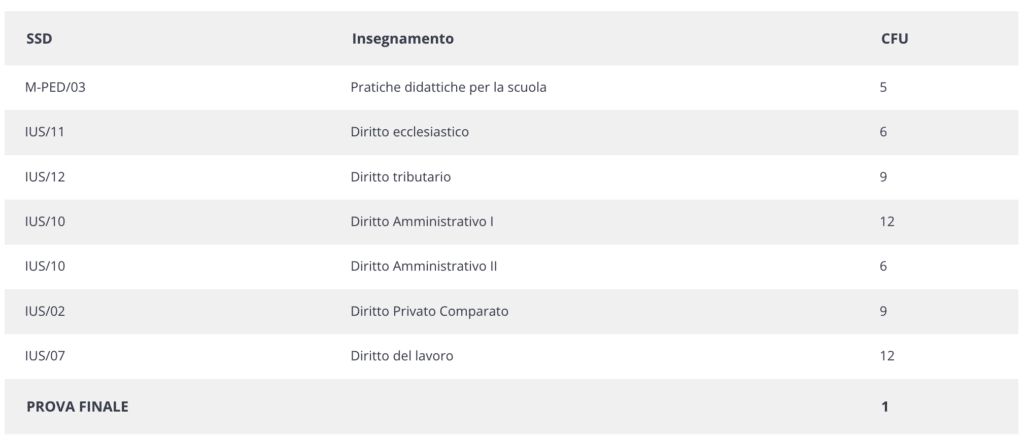Click the Insegnamento column header
1024x443 pixels.
pyautogui.click(x=402, y=39)
